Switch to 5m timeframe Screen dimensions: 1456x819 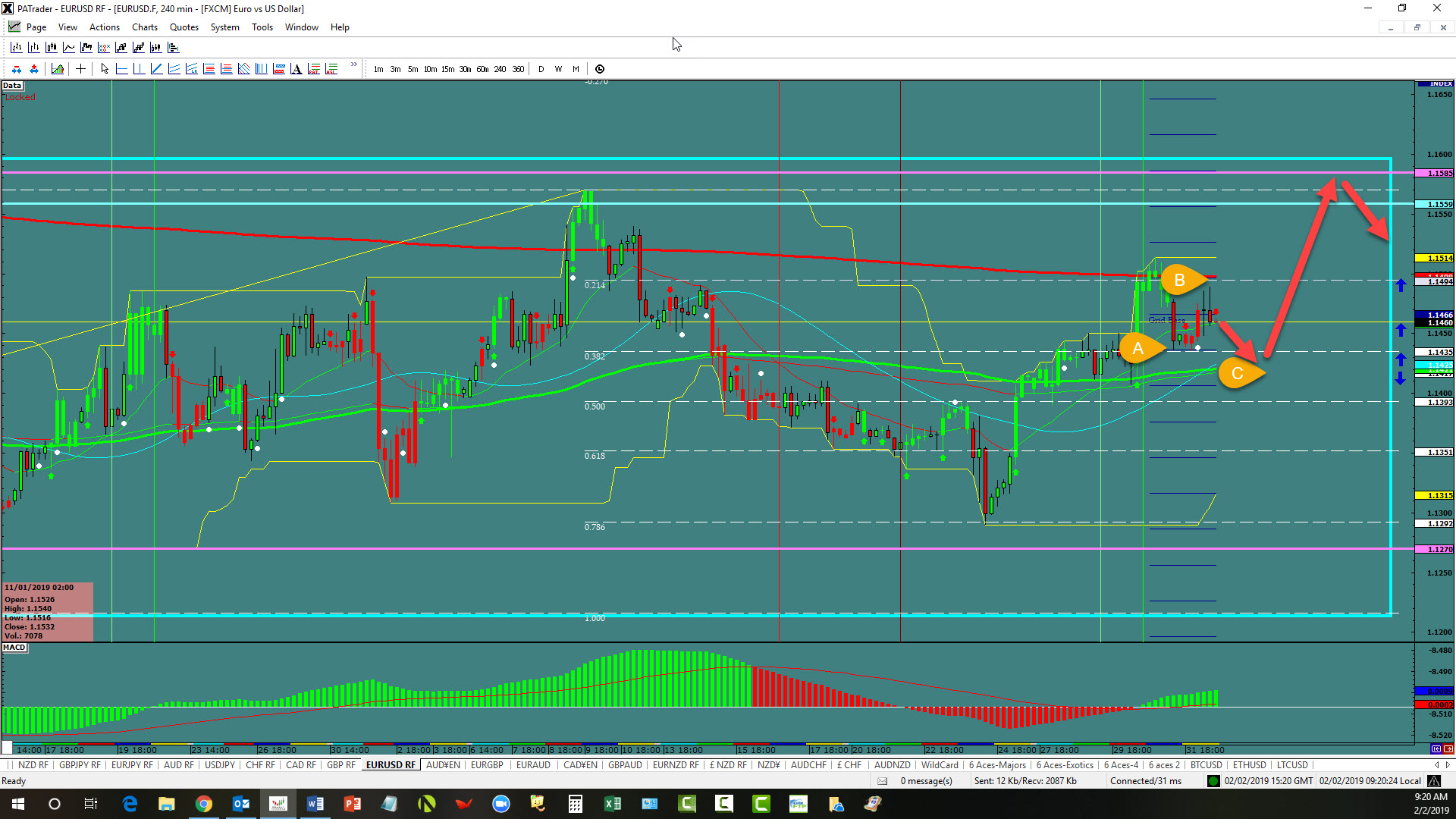[413, 69]
